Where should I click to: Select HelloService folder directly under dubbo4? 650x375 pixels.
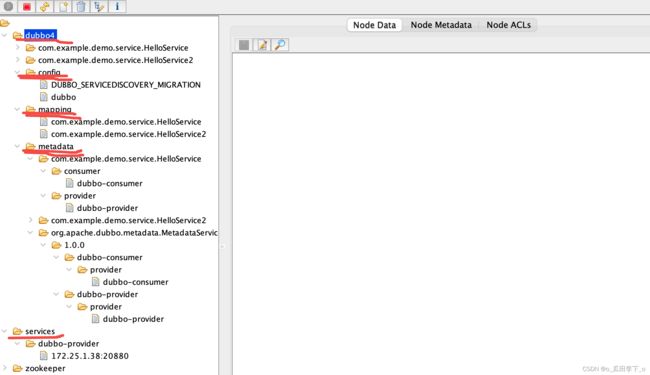click(113, 48)
